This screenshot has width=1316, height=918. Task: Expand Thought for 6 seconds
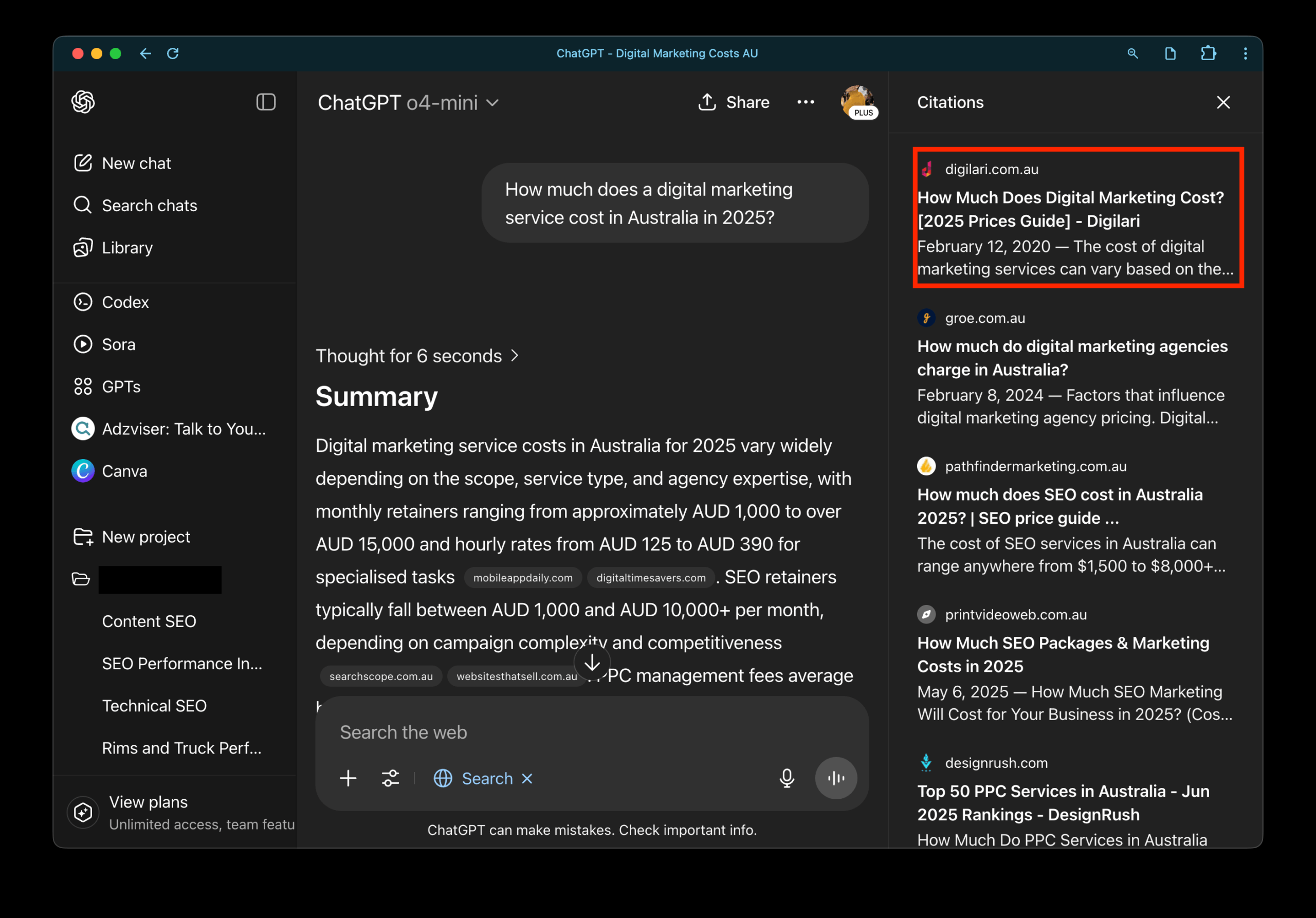417,356
